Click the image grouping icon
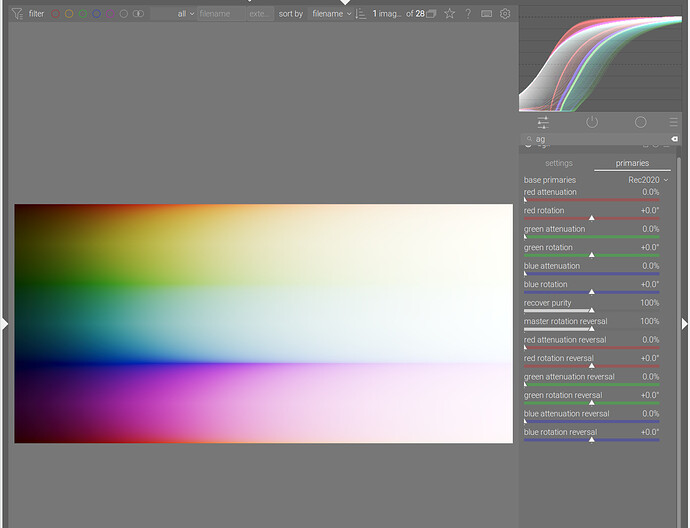The height and width of the screenshot is (528, 690). tap(432, 14)
